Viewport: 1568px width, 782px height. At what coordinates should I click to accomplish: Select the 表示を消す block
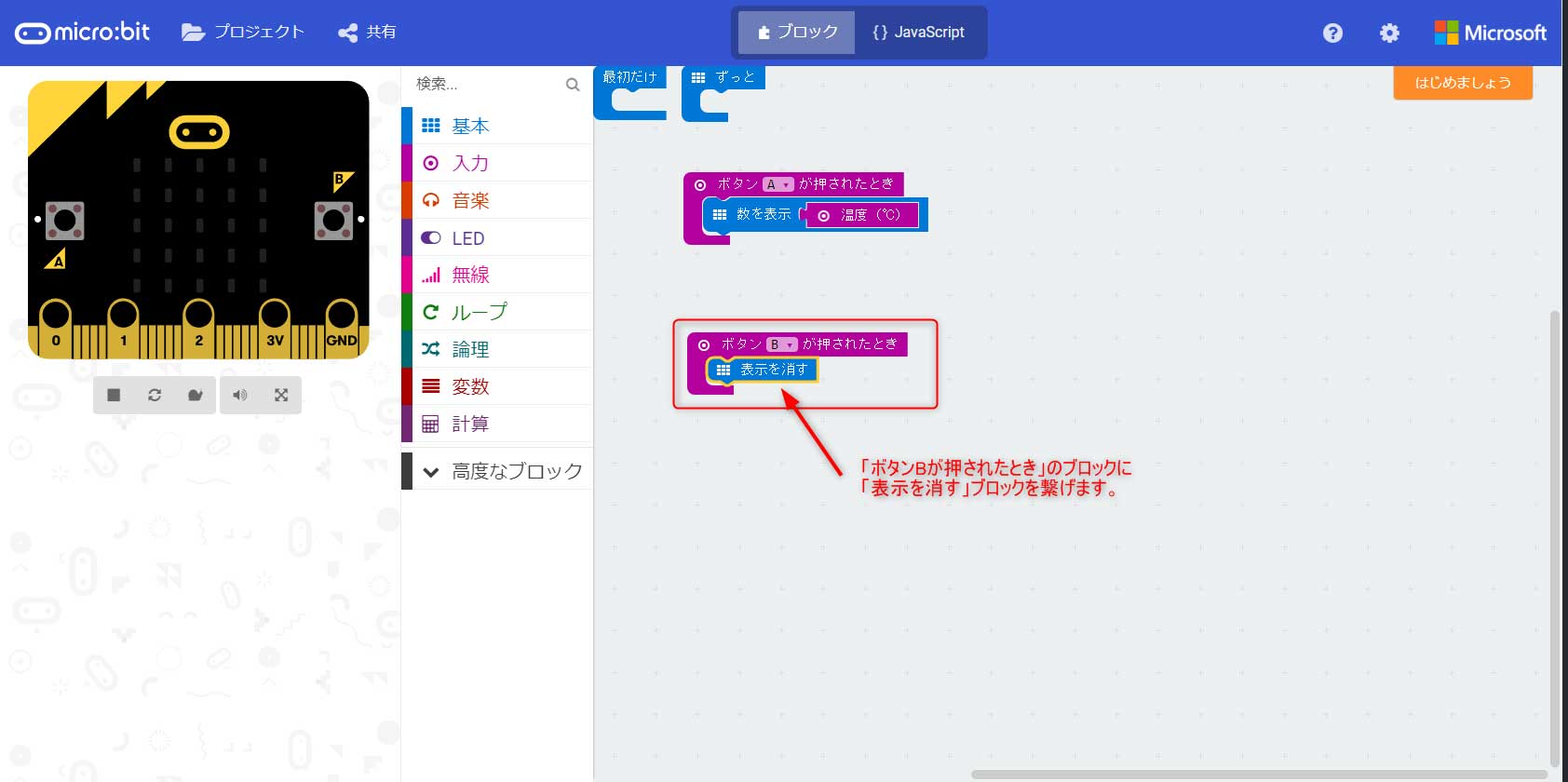click(763, 370)
